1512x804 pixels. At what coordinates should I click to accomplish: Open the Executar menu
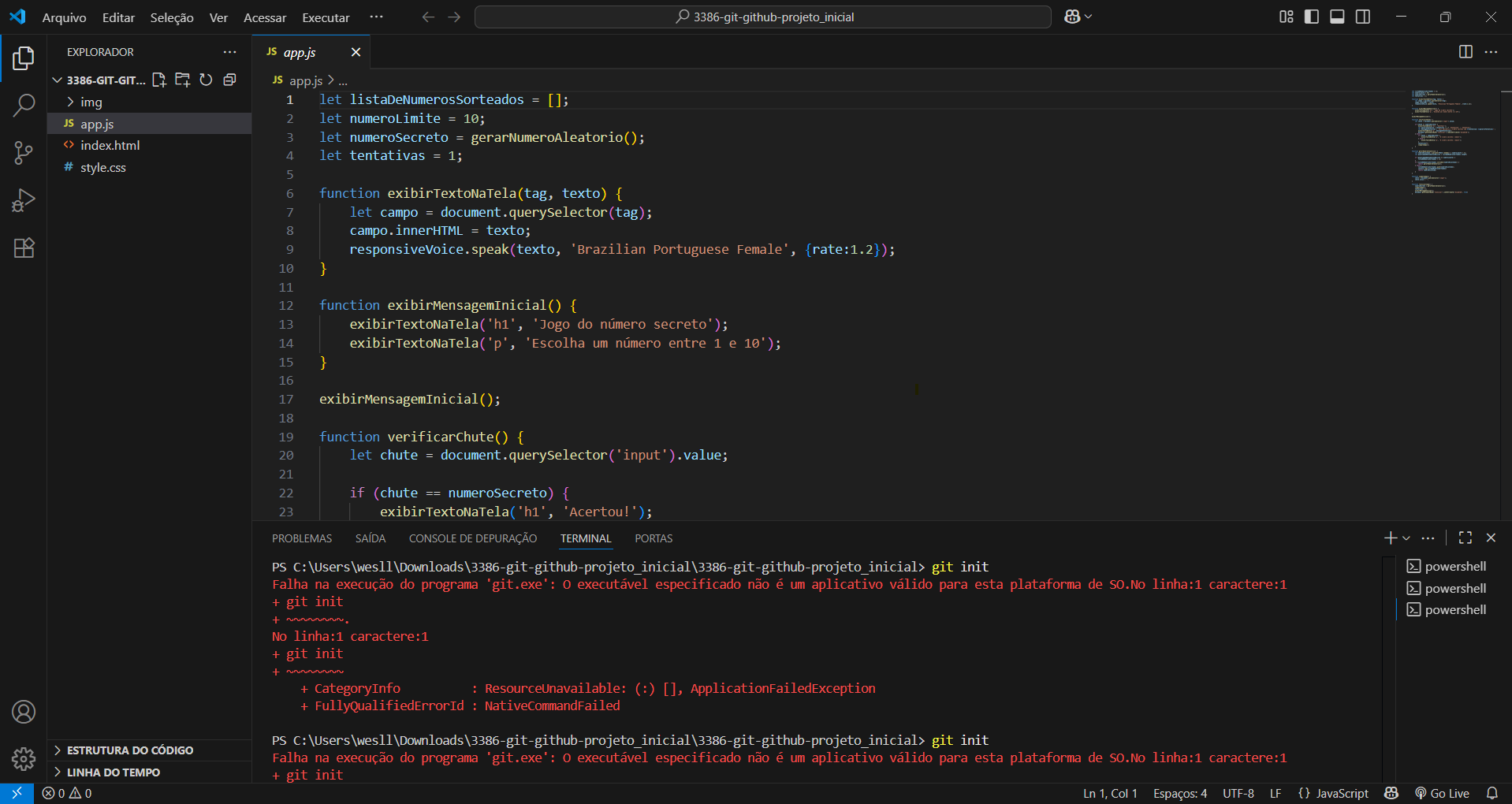click(326, 17)
